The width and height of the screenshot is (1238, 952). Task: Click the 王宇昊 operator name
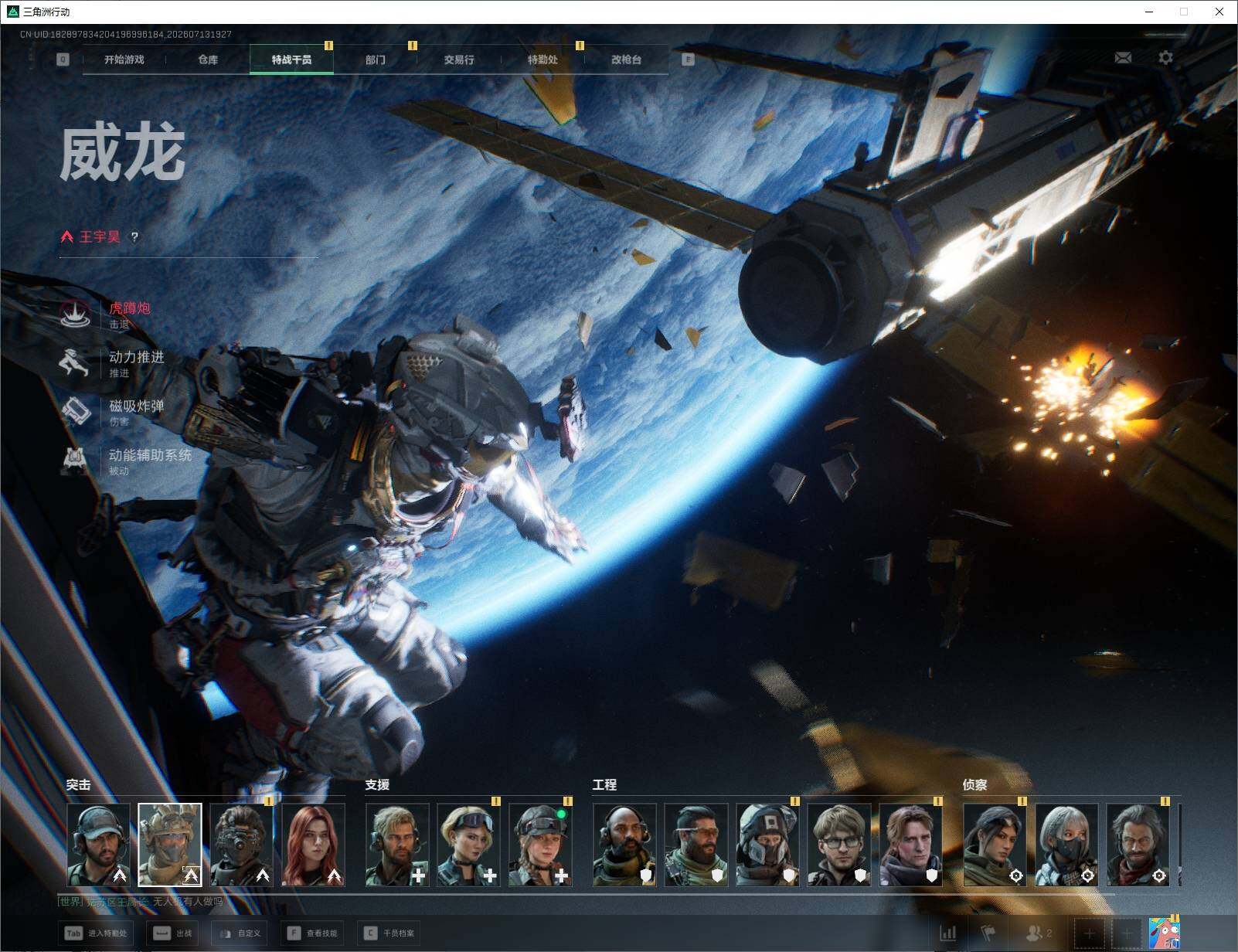(100, 237)
